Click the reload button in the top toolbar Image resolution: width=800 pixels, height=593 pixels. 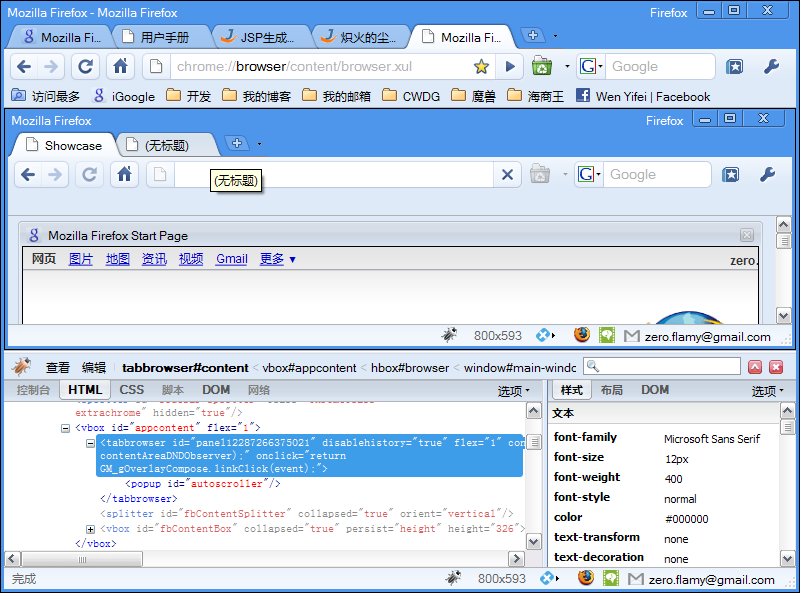[x=86, y=67]
